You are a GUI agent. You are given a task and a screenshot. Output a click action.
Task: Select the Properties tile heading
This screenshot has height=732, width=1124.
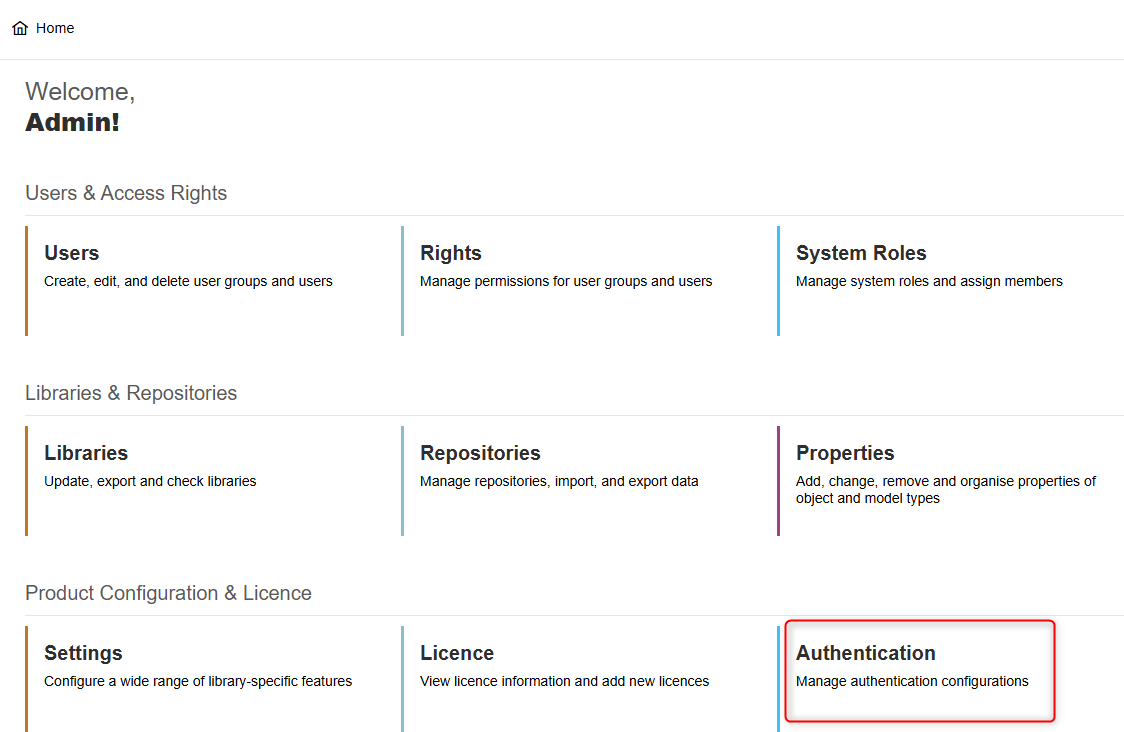(845, 453)
